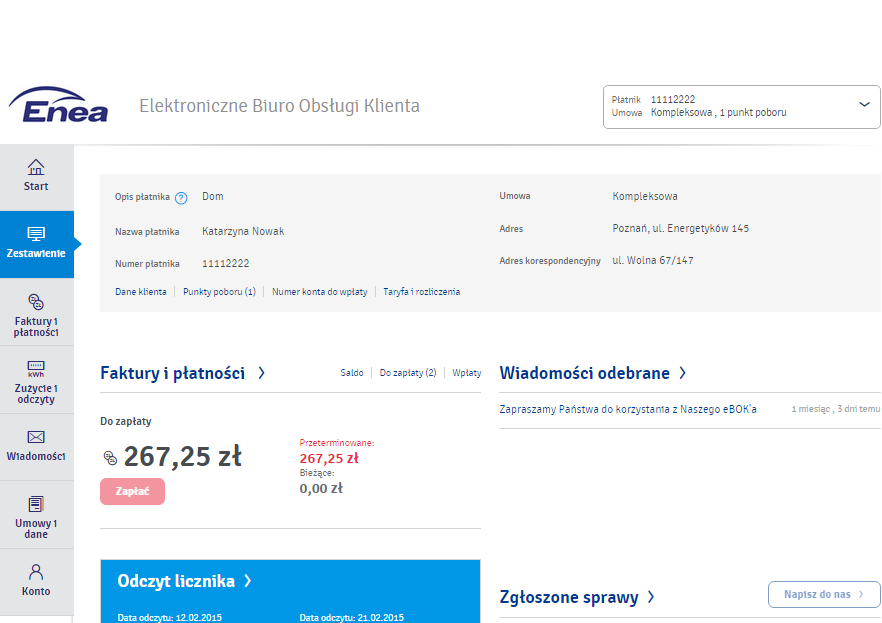Image resolution: width=882 pixels, height=623 pixels.
Task: Open Faktury i płatności sidebar icon
Action: click(x=36, y=301)
